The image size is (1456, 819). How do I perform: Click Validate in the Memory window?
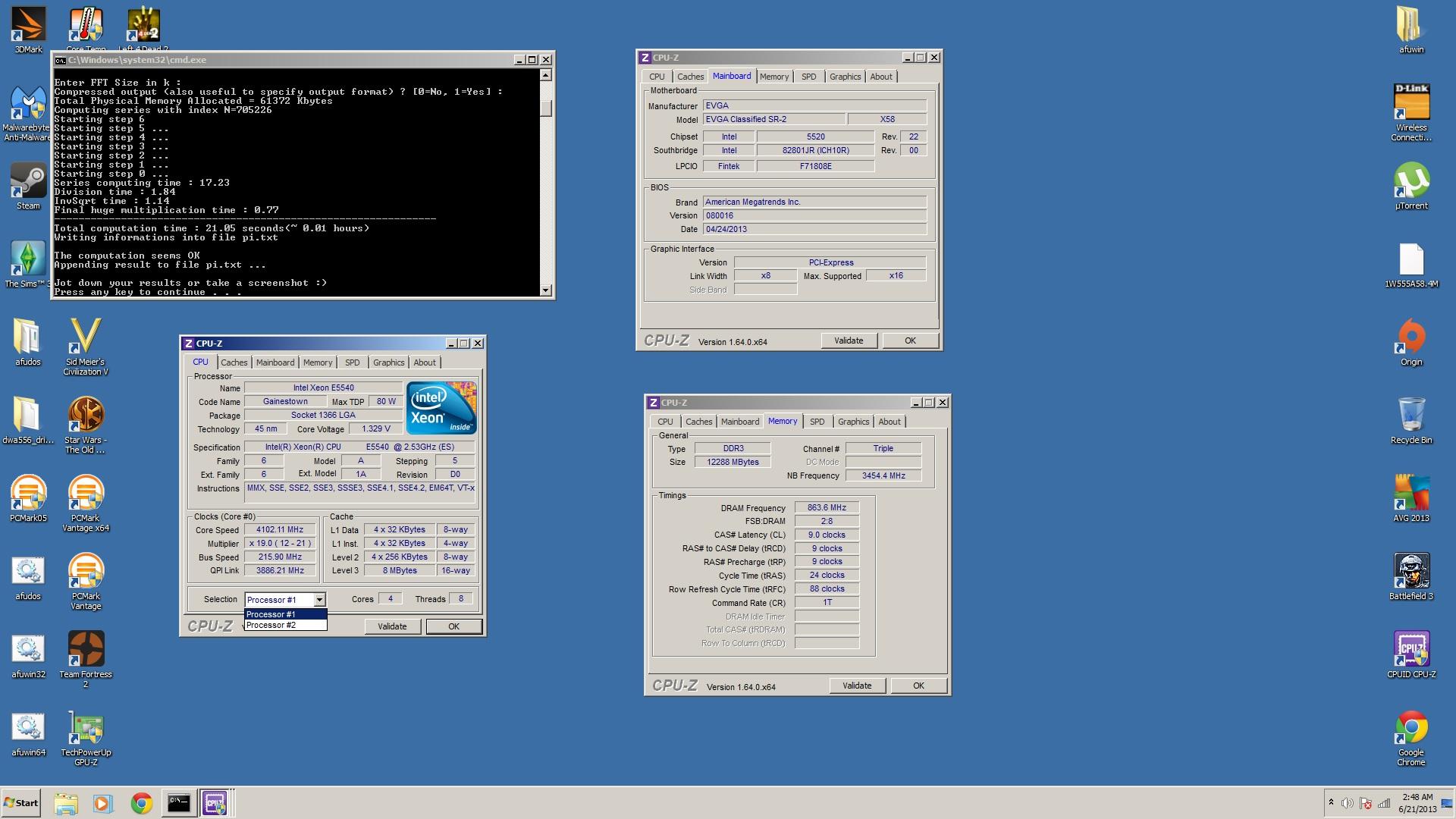tap(857, 686)
